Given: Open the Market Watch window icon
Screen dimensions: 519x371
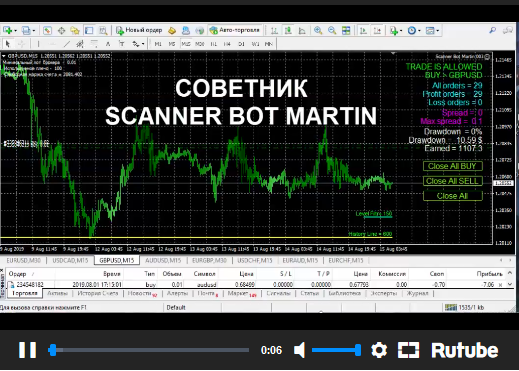Looking at the screenshot, I should (47, 31).
